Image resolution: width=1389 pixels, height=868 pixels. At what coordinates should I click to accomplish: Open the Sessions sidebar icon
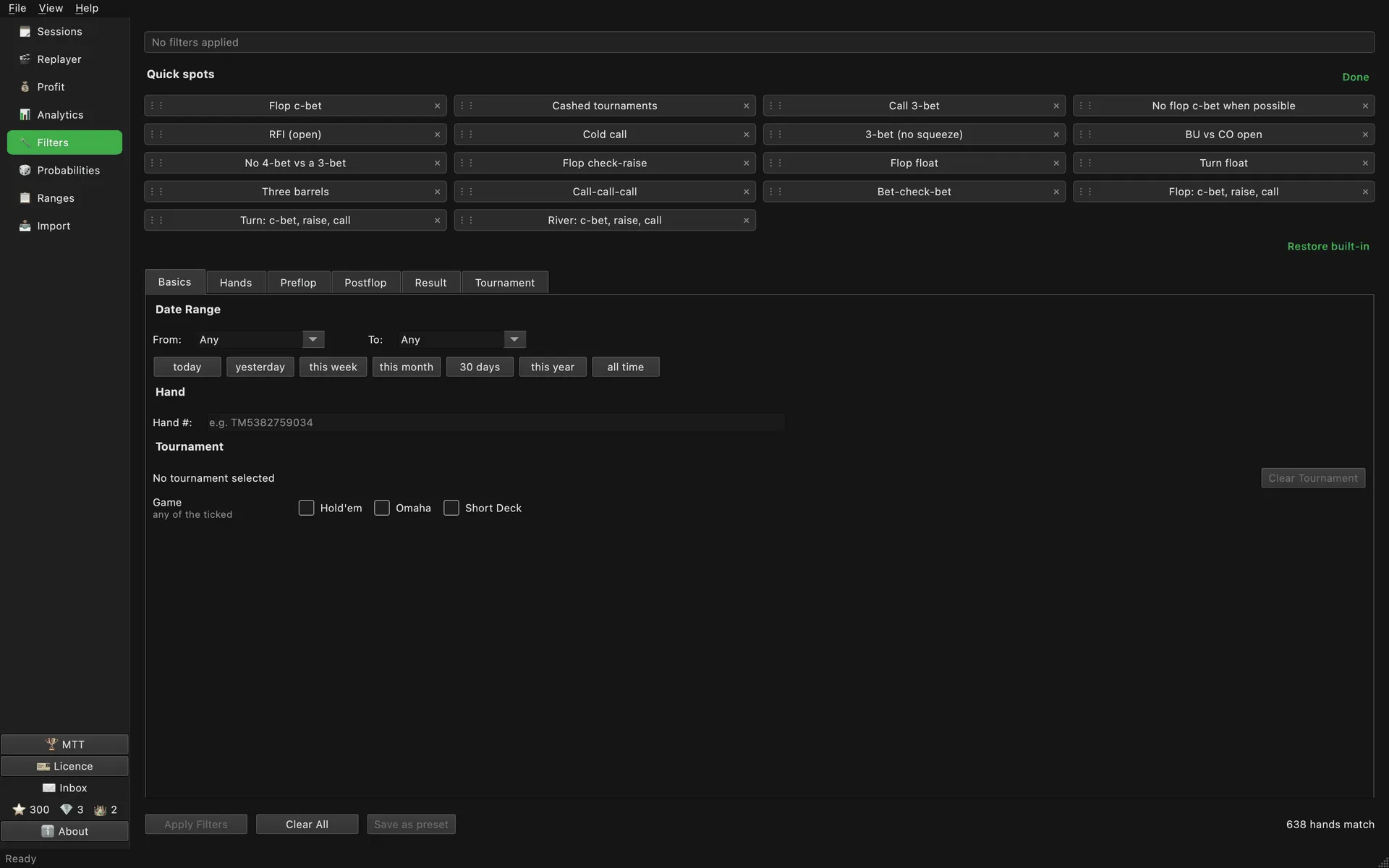pyautogui.click(x=25, y=32)
